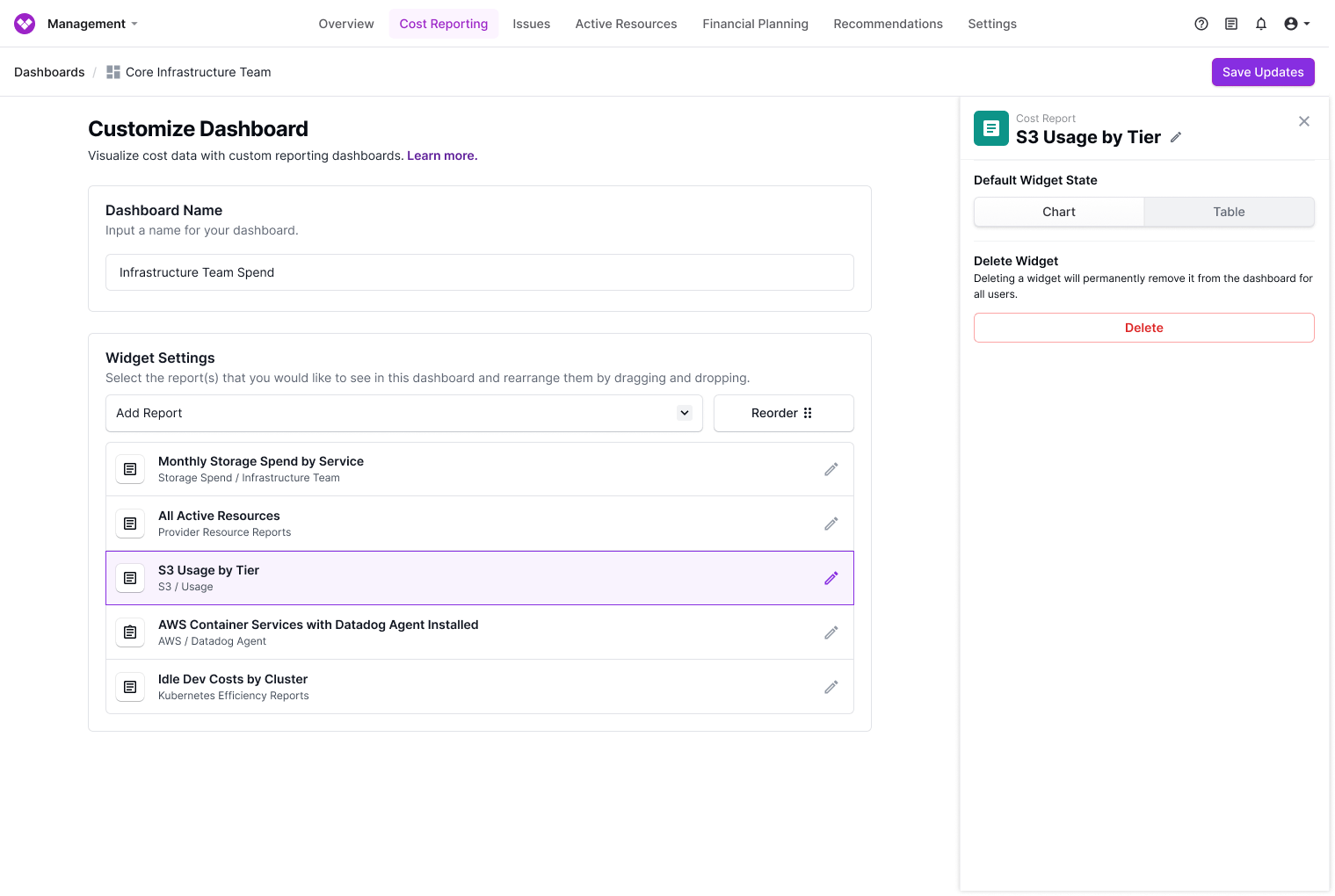This screenshot has width=1335, height=896.
Task: Open the Add Report dropdown
Action: [403, 413]
